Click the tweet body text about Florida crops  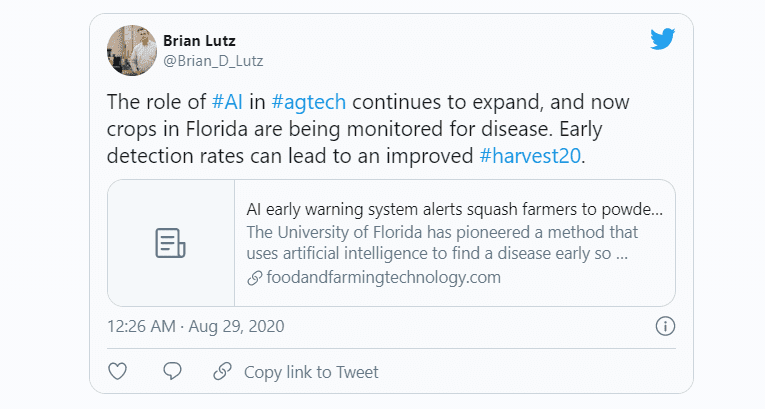tap(368, 129)
